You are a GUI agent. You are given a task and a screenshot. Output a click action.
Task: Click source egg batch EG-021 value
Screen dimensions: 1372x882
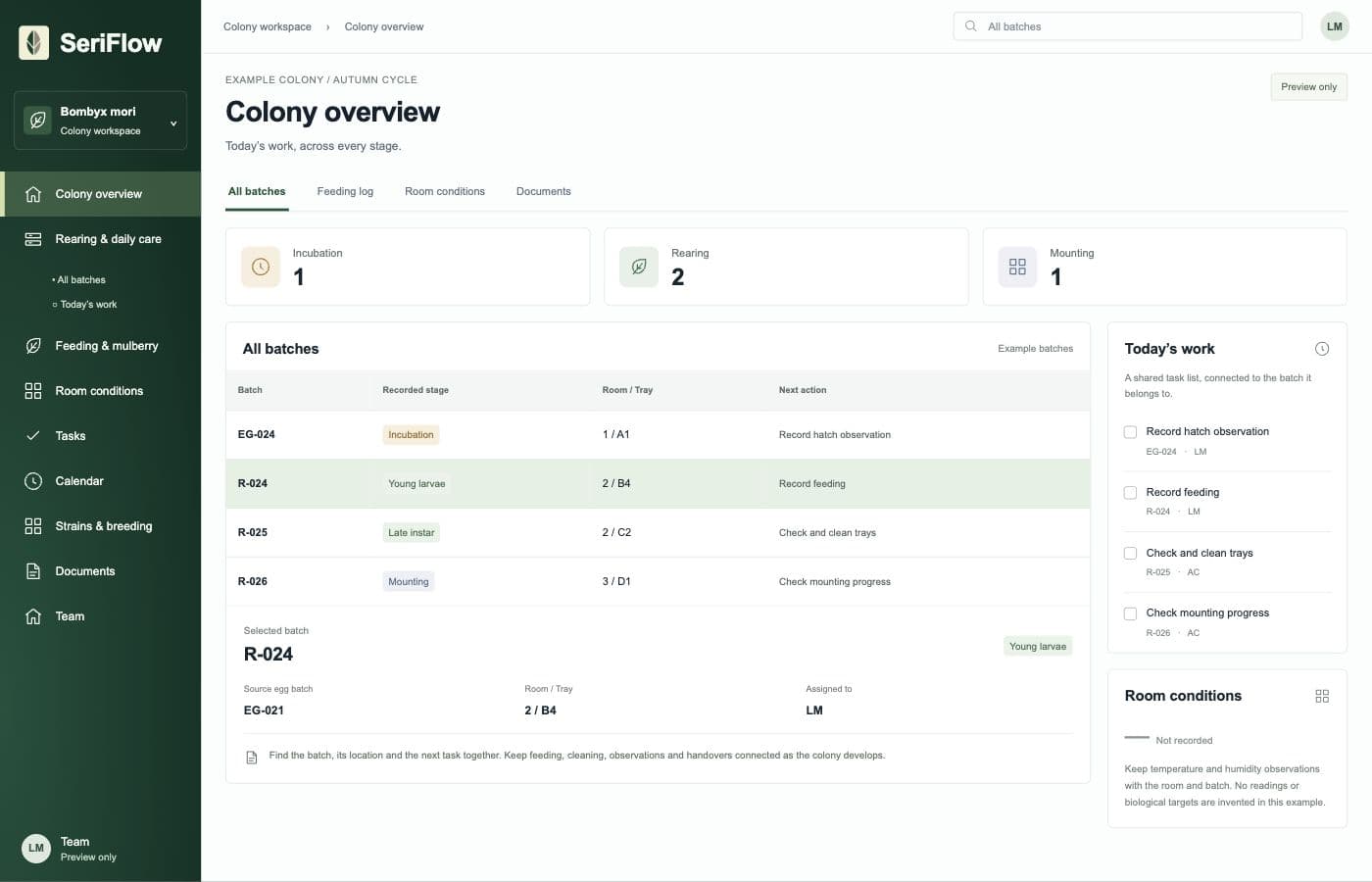coord(264,710)
